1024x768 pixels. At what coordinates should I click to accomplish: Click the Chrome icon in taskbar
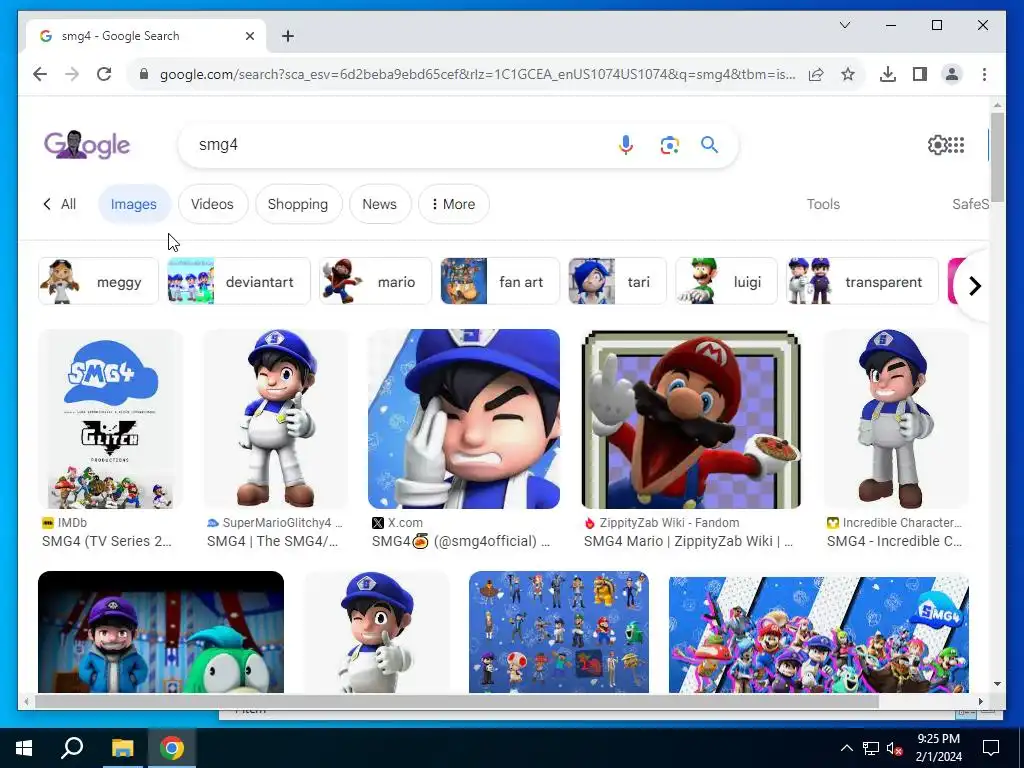tap(172, 748)
